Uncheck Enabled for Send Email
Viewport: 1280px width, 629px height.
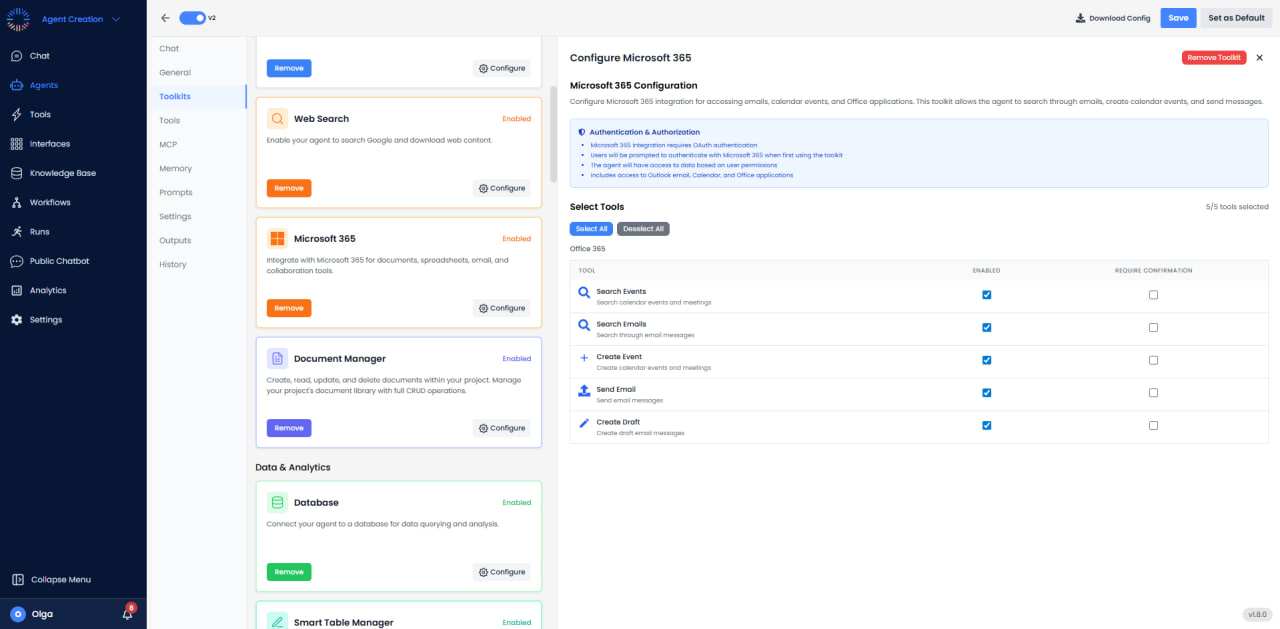[986, 392]
